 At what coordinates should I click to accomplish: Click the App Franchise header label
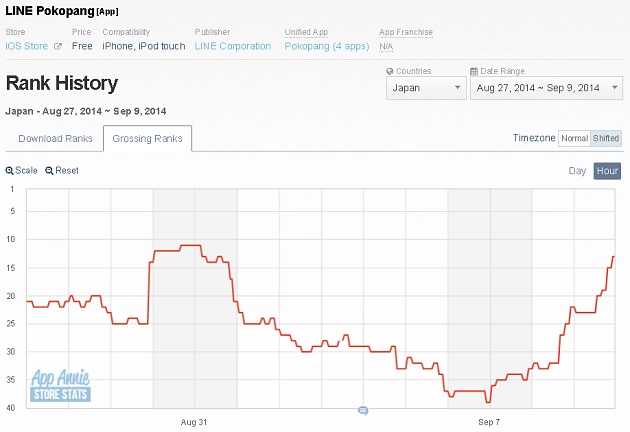tap(406, 32)
